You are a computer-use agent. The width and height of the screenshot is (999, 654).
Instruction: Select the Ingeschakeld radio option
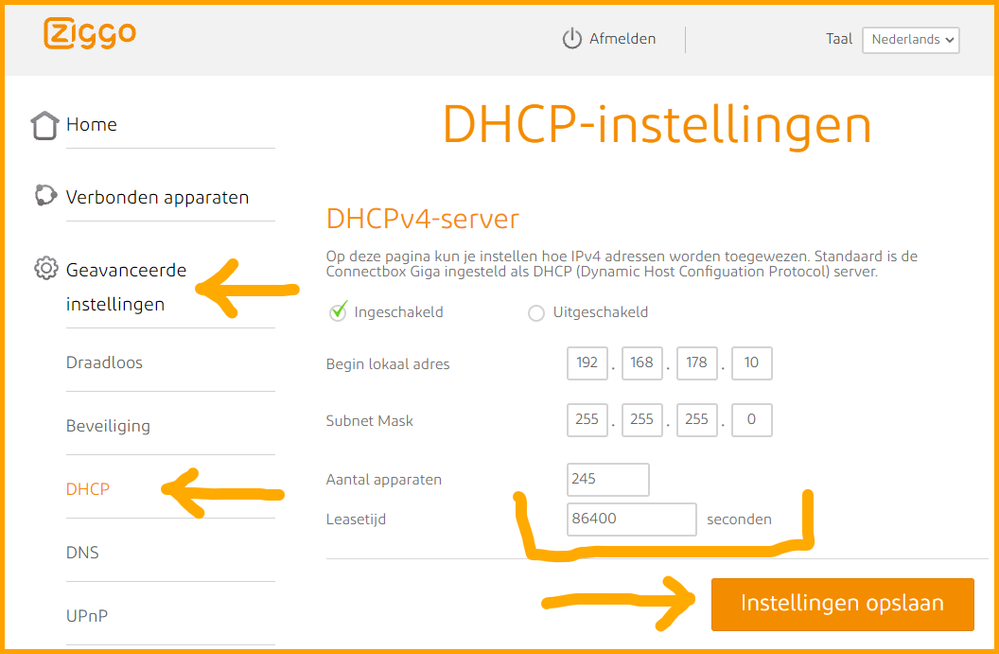point(338,313)
